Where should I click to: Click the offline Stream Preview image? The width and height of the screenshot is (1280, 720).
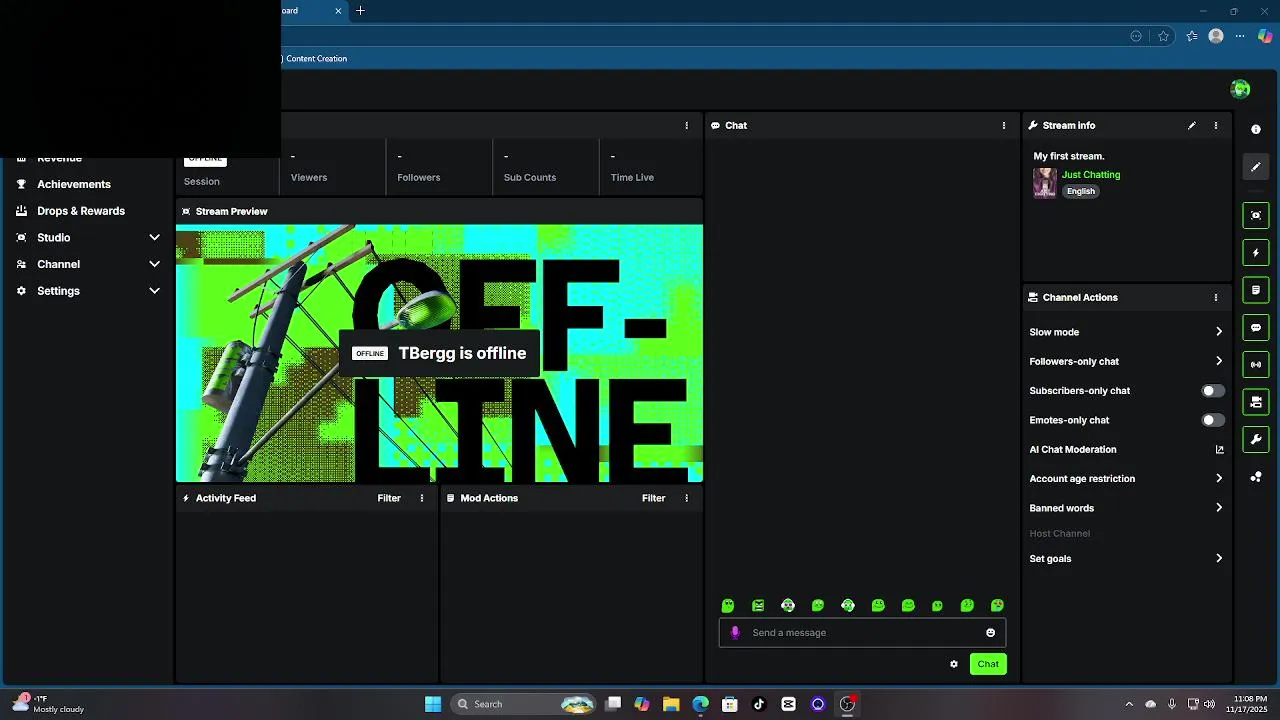(x=439, y=353)
